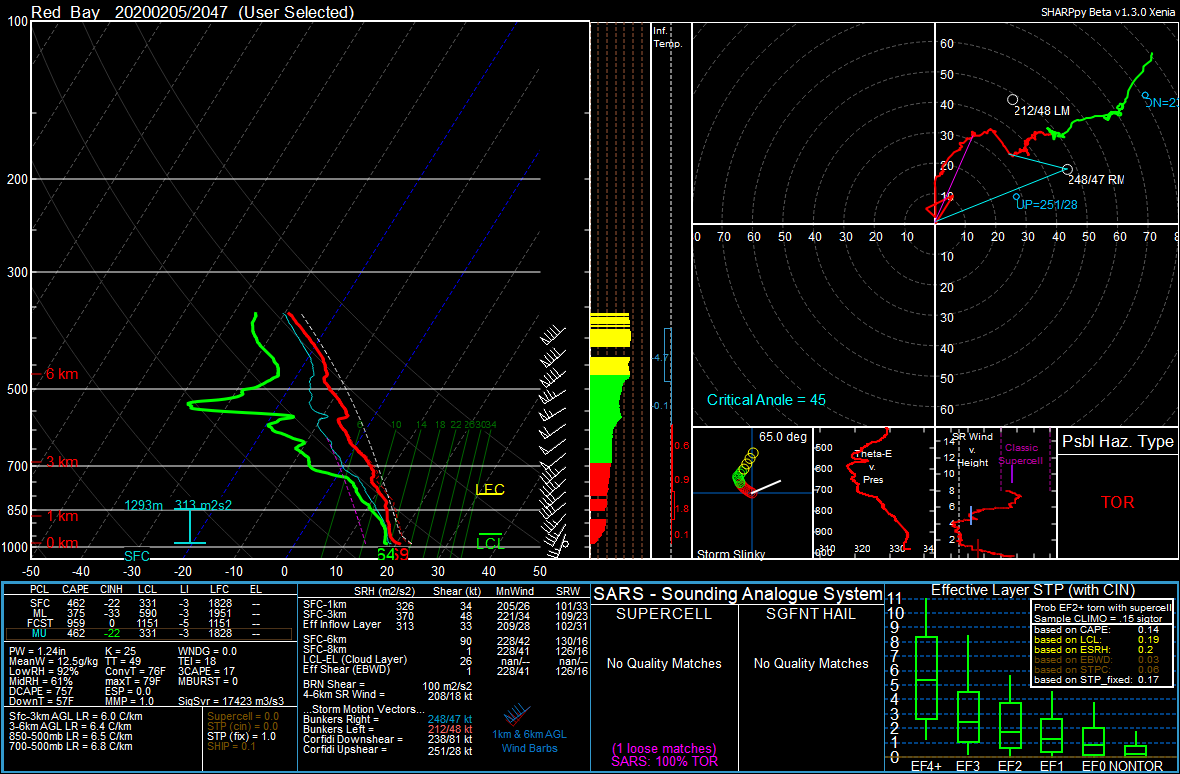Viewport: 1180px width, 774px height.
Task: Click the yellow LFC level marker
Action: pos(489,490)
